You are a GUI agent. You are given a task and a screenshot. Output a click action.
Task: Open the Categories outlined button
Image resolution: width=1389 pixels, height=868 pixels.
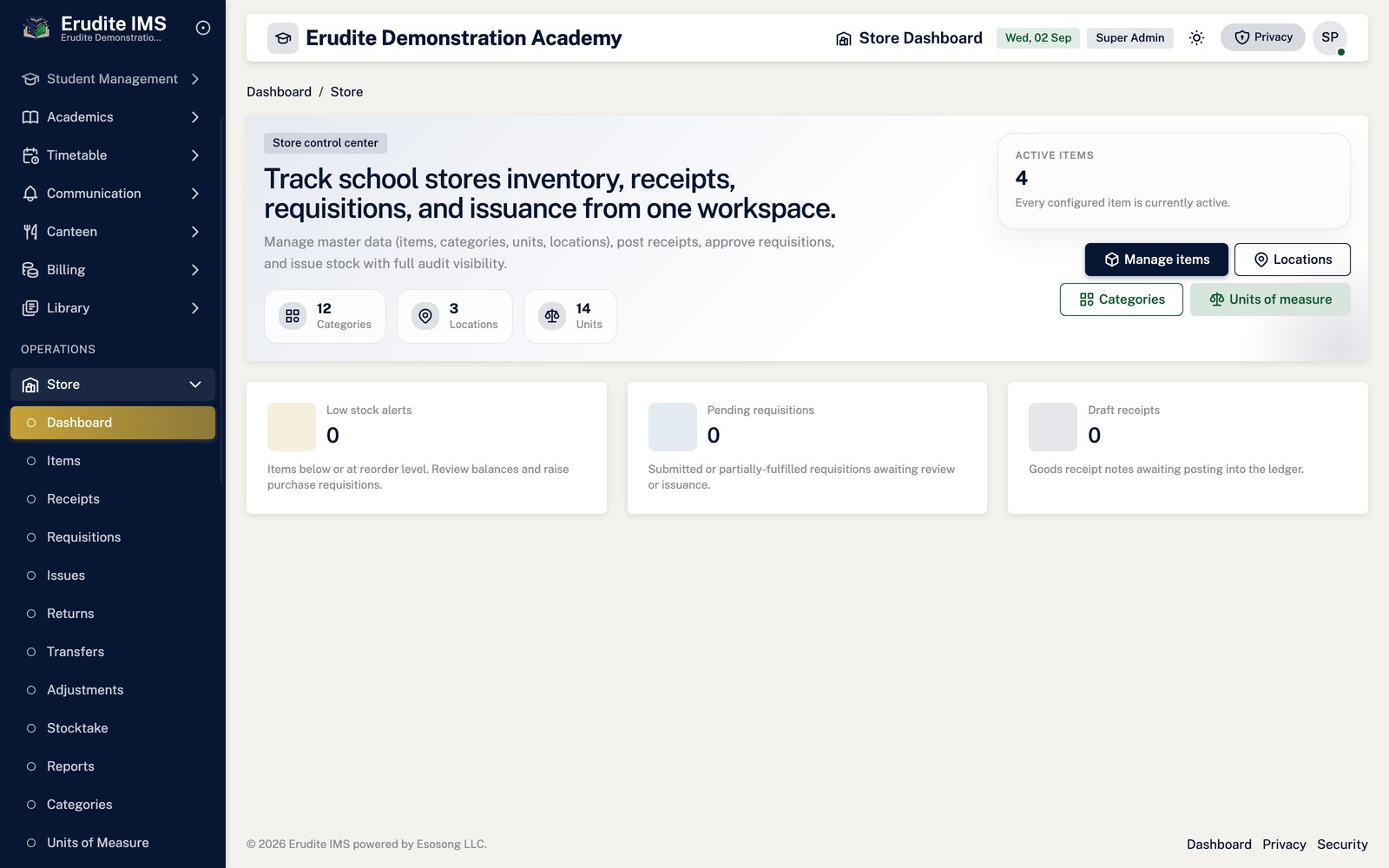click(x=1122, y=299)
